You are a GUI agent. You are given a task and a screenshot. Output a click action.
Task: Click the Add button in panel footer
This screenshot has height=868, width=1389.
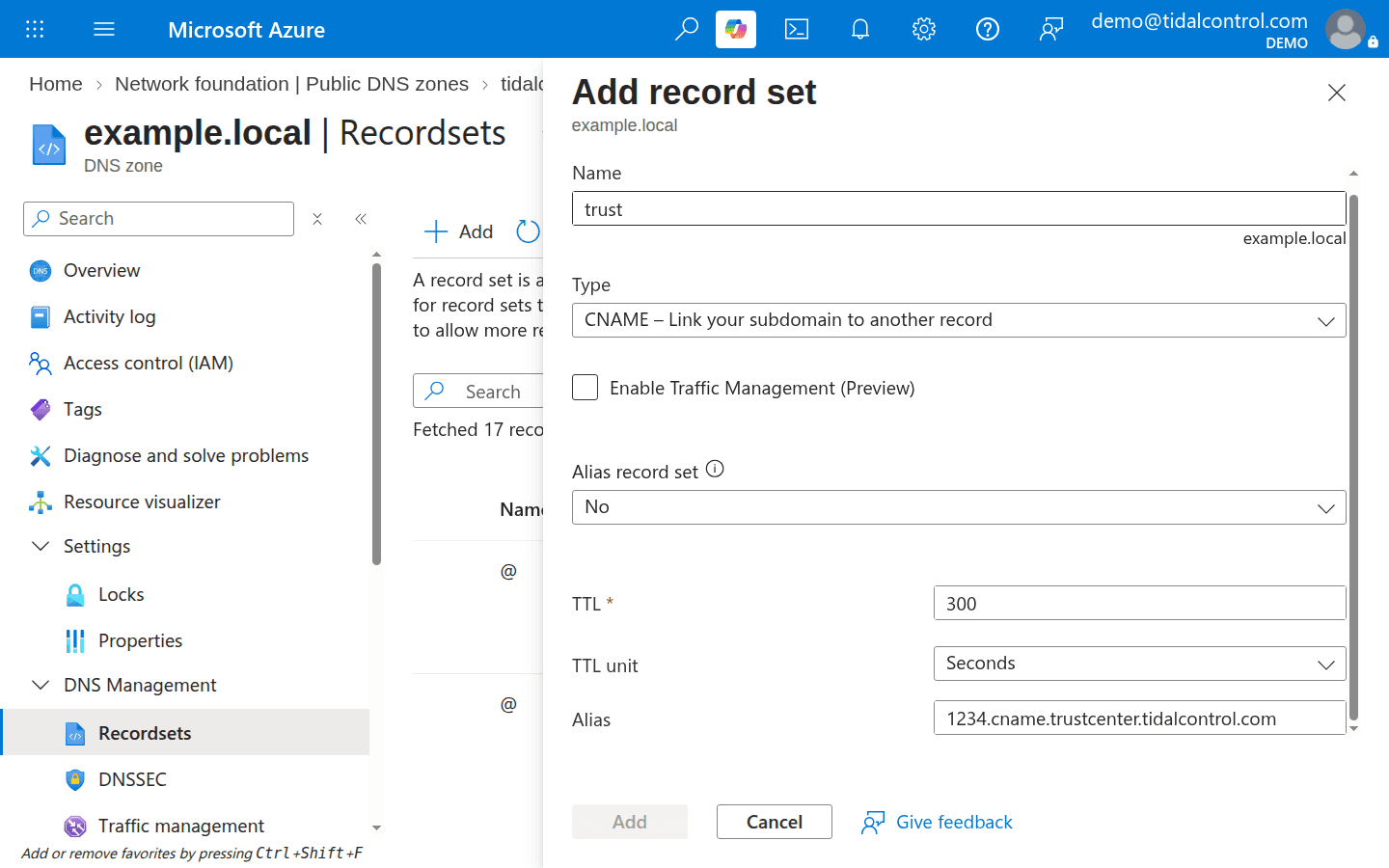click(x=630, y=822)
